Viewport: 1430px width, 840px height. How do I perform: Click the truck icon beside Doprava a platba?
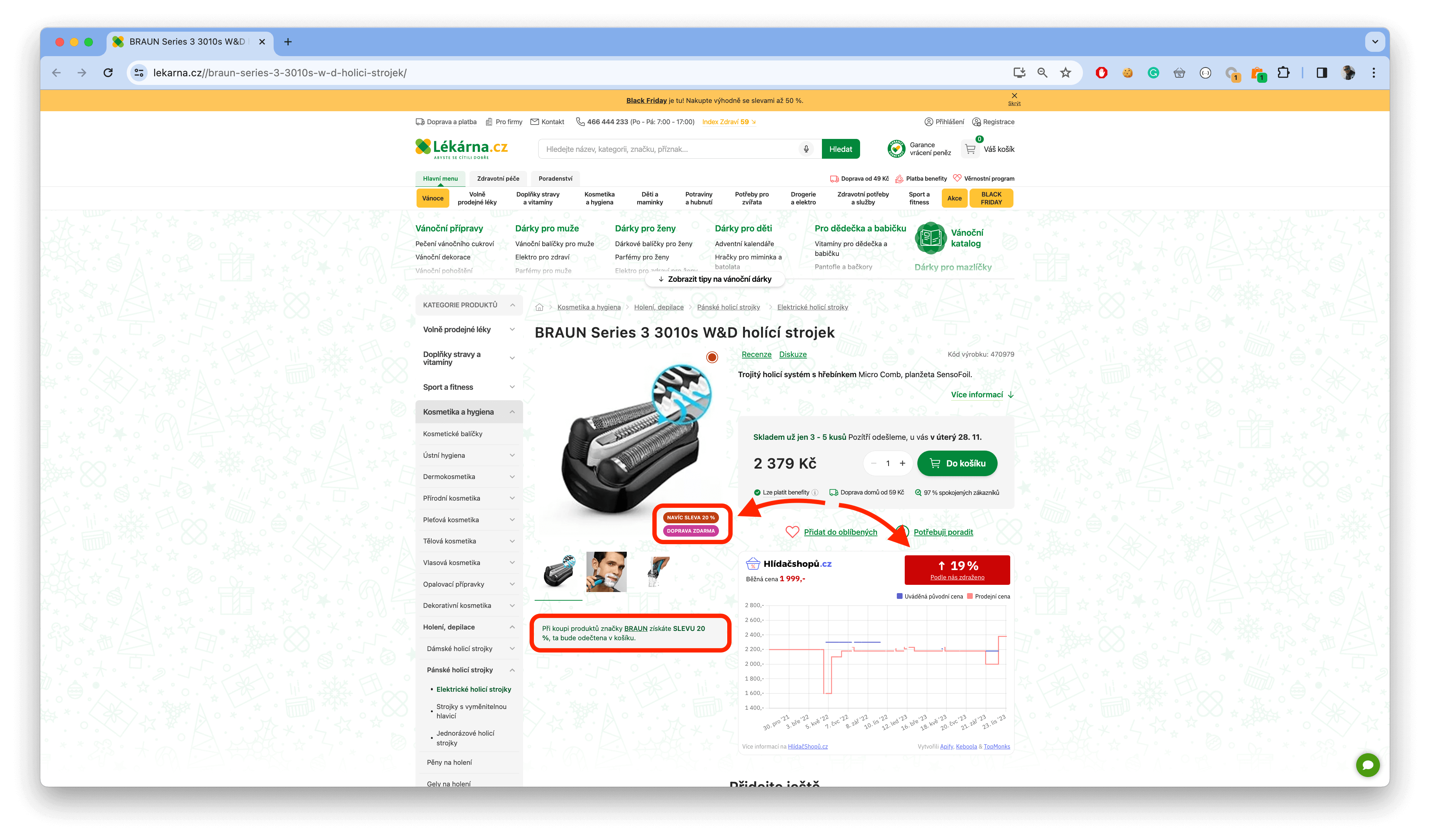[x=420, y=121]
